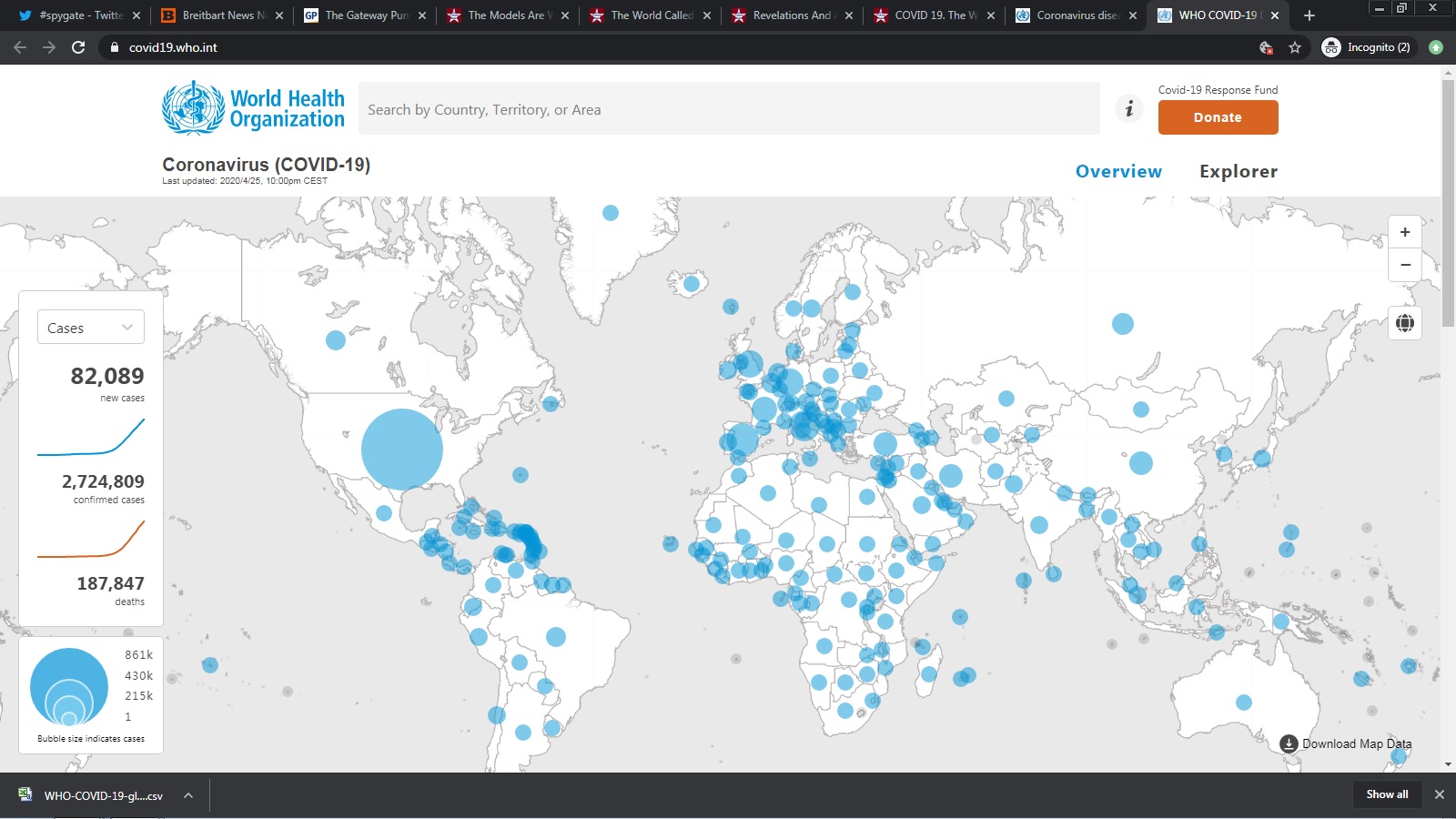Click the large United States case bubble

point(401,449)
